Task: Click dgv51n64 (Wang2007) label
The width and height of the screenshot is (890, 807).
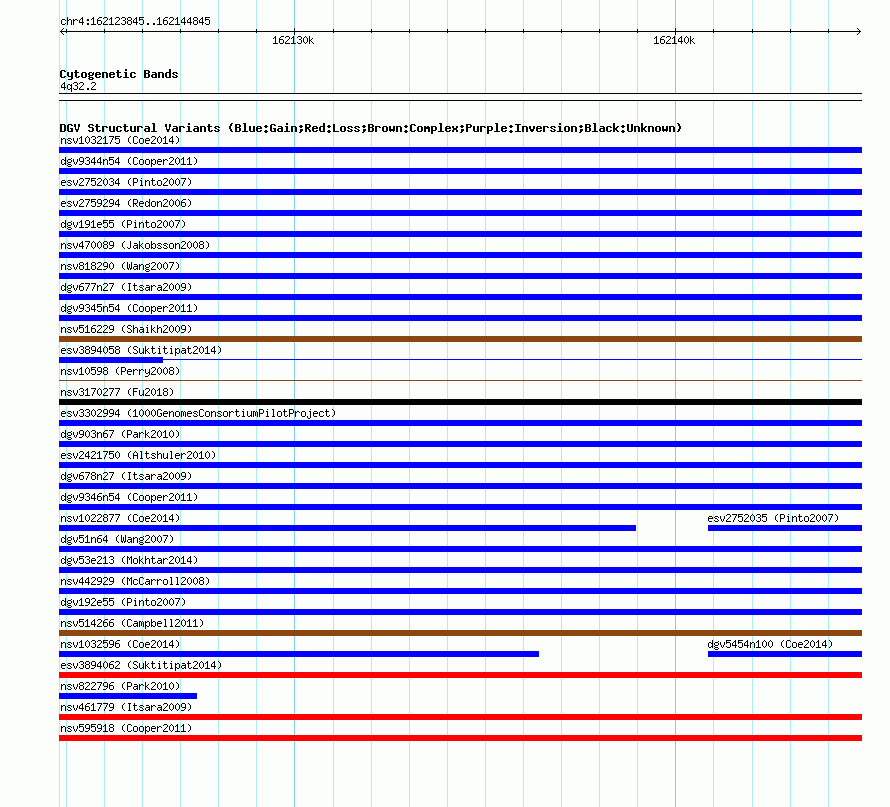Action: coord(117,539)
